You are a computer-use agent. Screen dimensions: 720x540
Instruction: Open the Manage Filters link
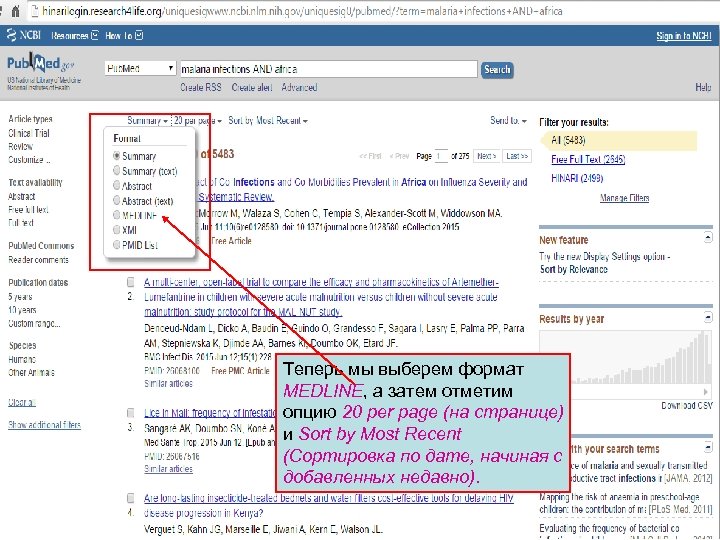[x=624, y=198]
